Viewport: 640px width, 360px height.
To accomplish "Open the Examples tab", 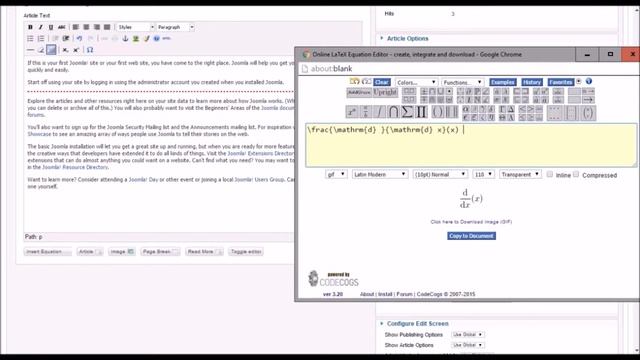I will tap(503, 82).
